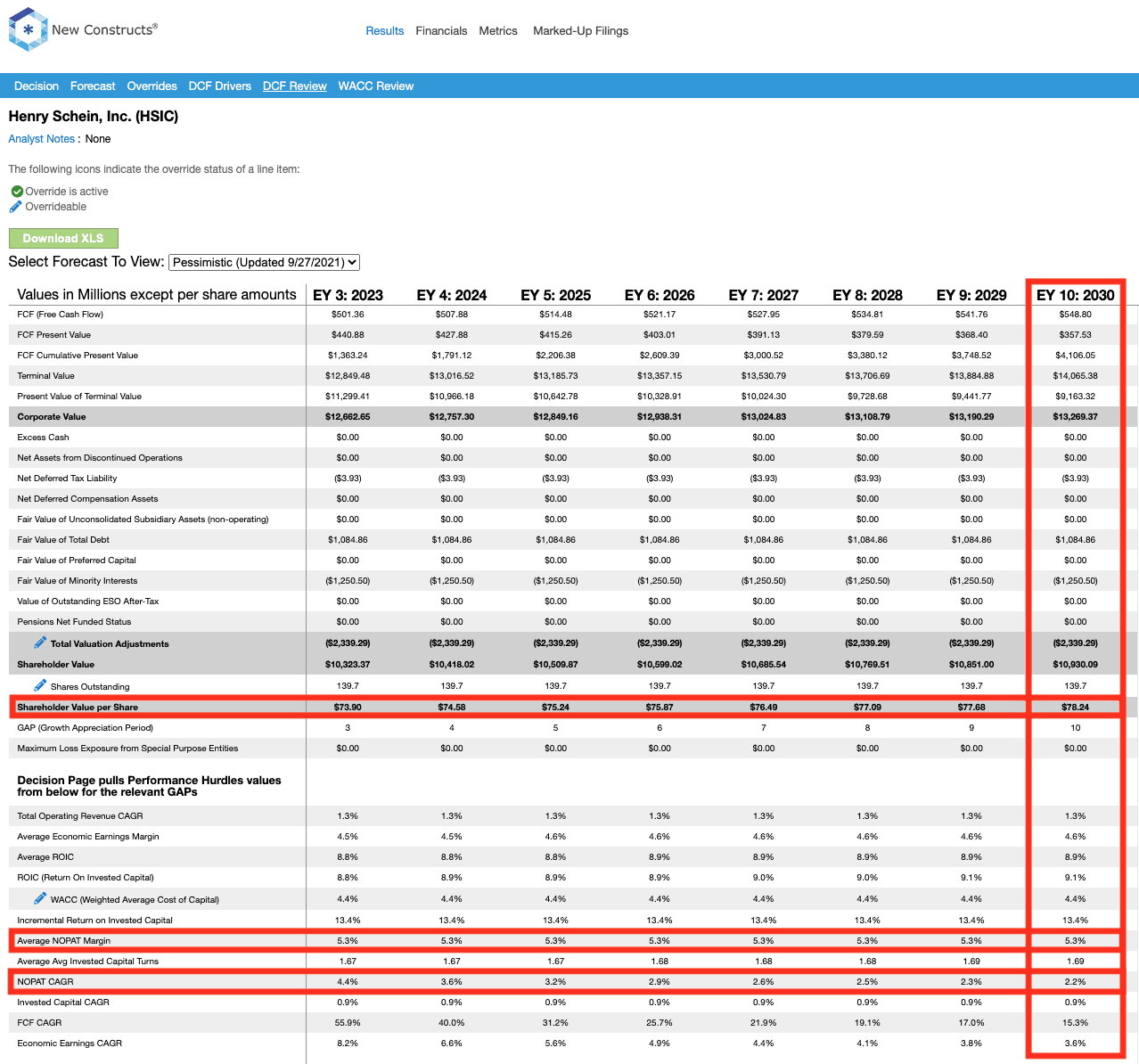The width and height of the screenshot is (1139, 1064).
Task: Click the 2.2% NOPAT CAGR cell
Action: click(x=1076, y=982)
